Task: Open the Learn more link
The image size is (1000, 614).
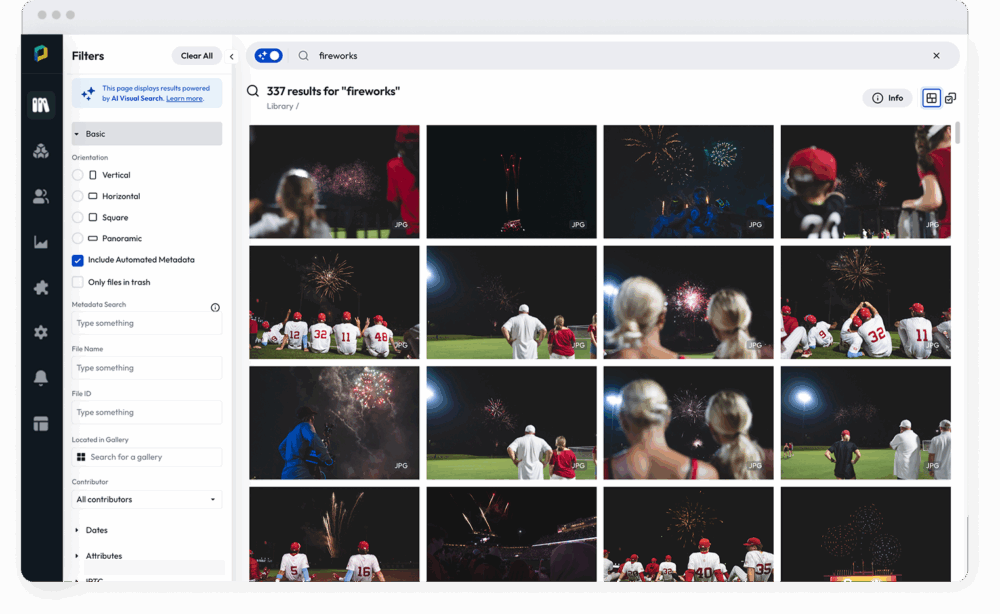Action: click(184, 99)
